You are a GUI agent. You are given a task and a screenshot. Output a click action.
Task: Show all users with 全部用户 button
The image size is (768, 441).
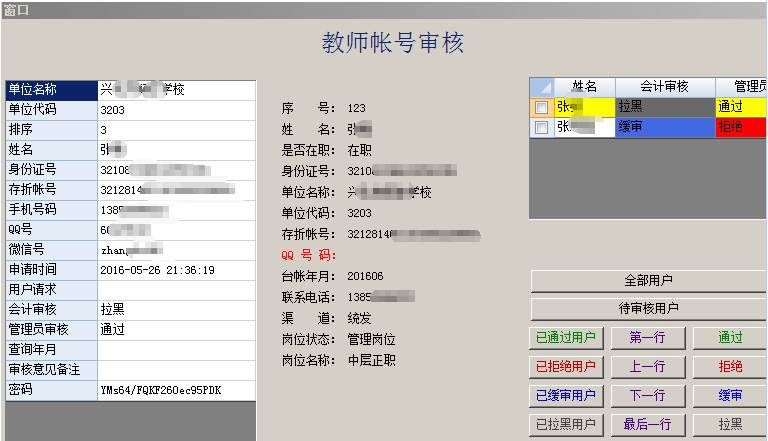(648, 280)
